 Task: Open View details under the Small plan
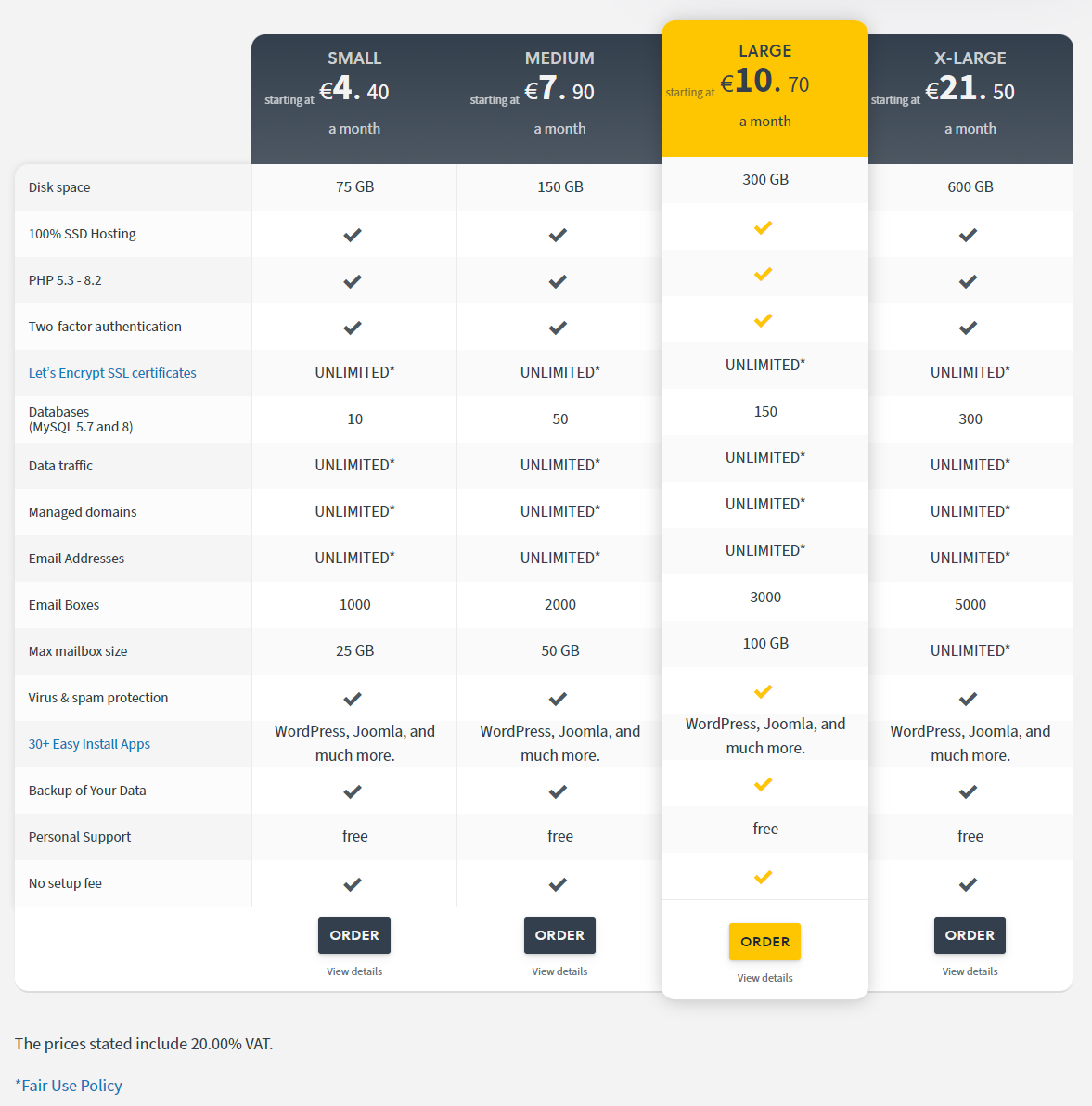pyautogui.click(x=354, y=971)
